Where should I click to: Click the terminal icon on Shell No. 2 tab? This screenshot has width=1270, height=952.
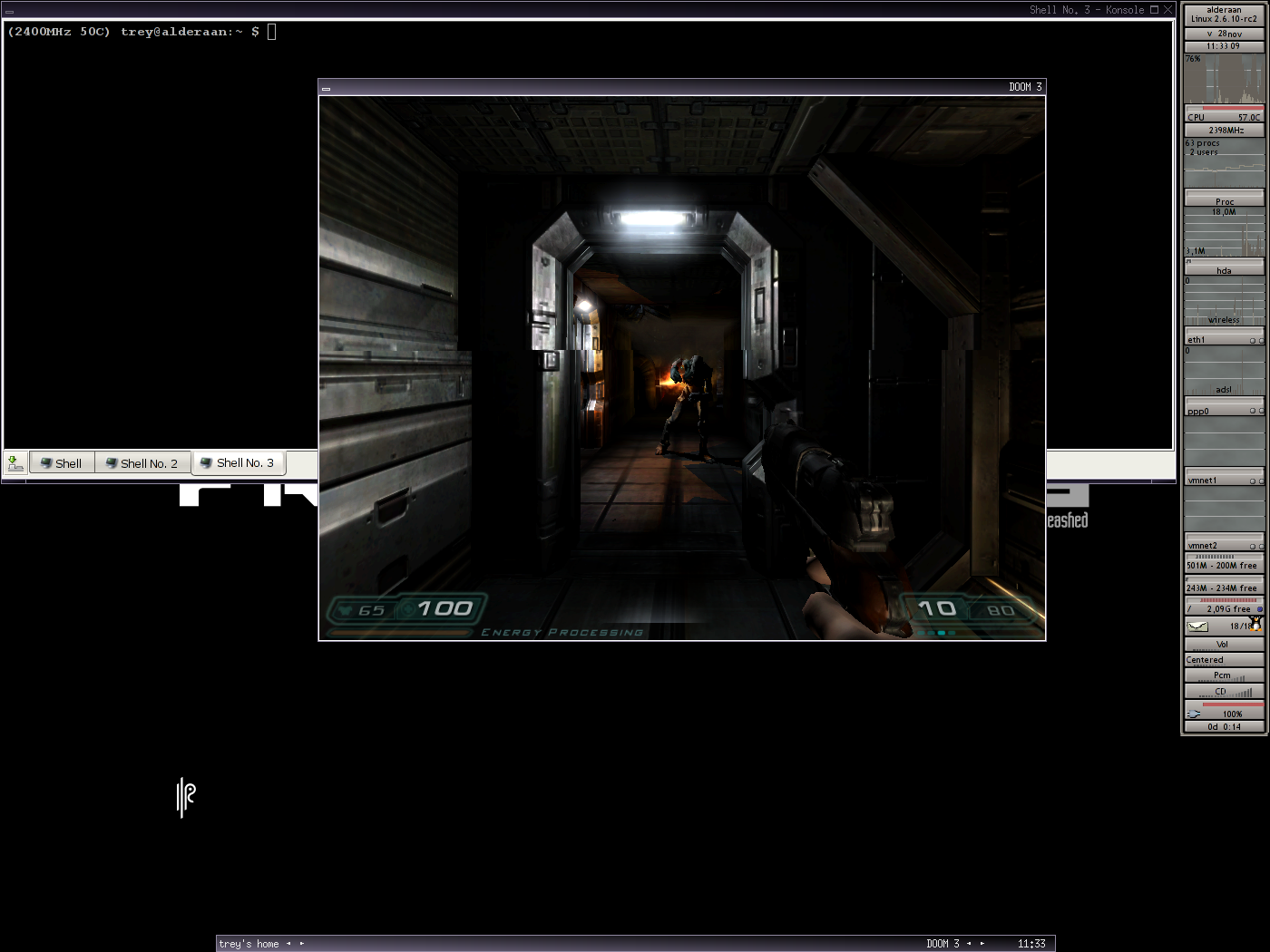tap(111, 463)
